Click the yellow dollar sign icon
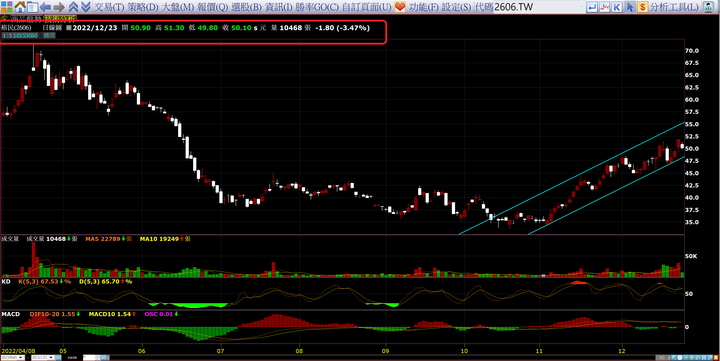This screenshot has width=720, height=361. click(x=642, y=7)
